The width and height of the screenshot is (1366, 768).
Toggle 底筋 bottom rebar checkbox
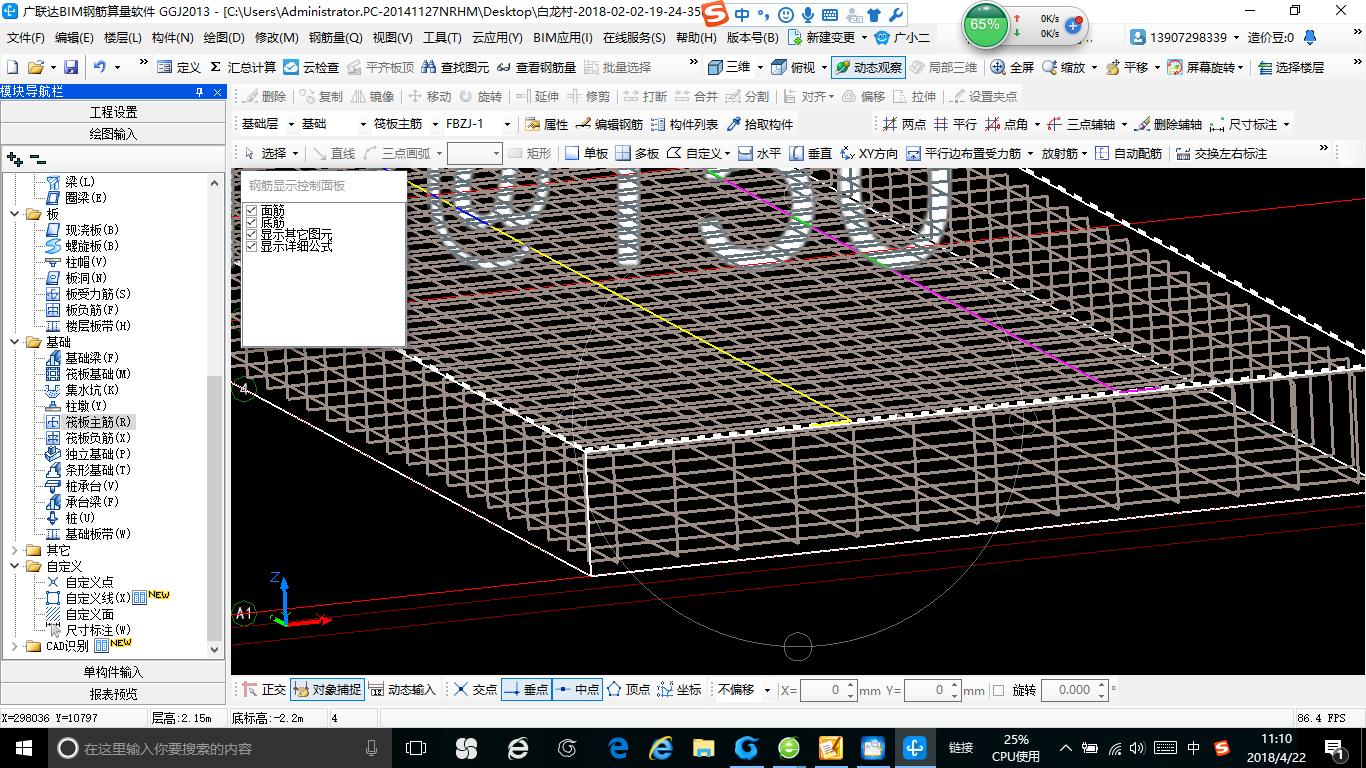point(251,223)
